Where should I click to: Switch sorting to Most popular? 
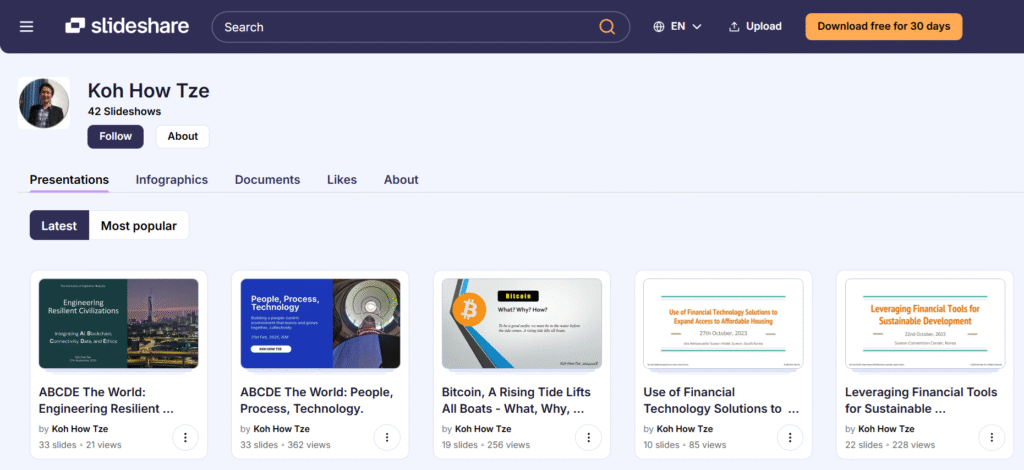click(139, 226)
